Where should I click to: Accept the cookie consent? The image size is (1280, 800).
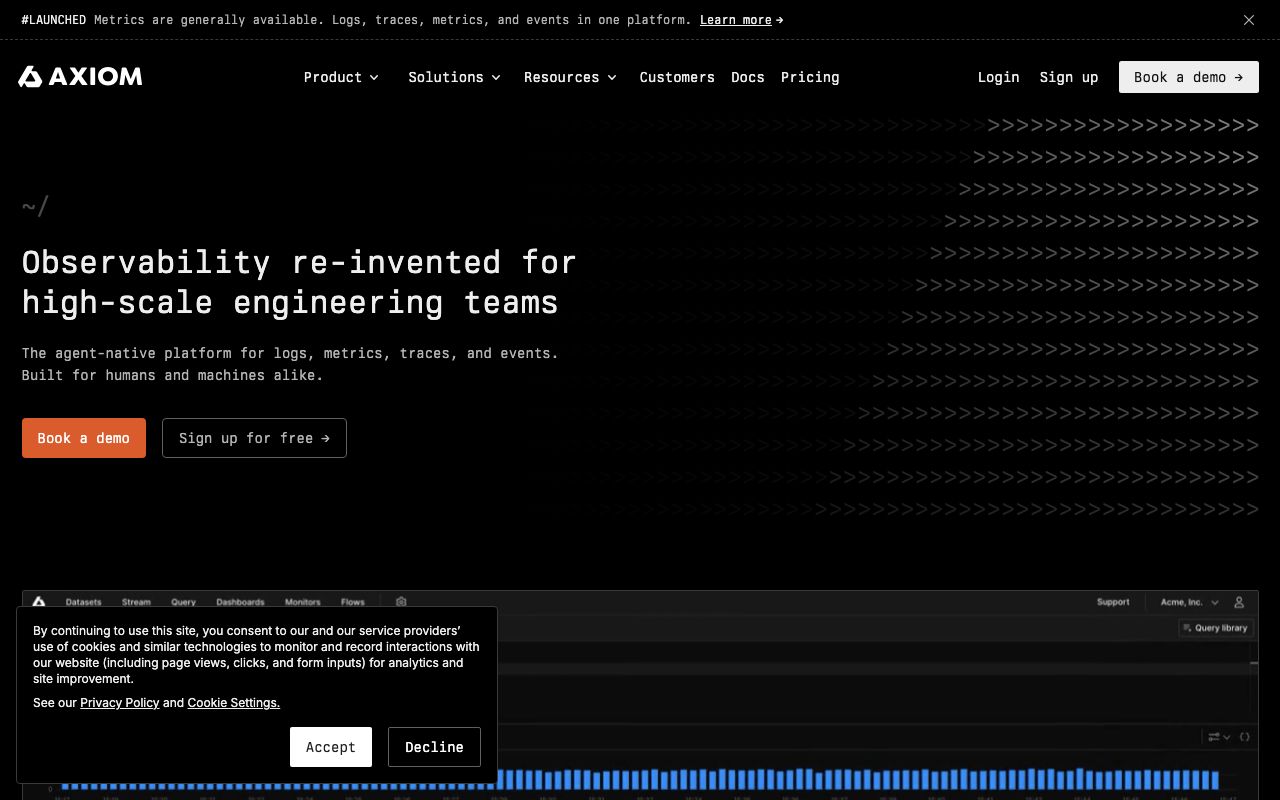tap(330, 747)
